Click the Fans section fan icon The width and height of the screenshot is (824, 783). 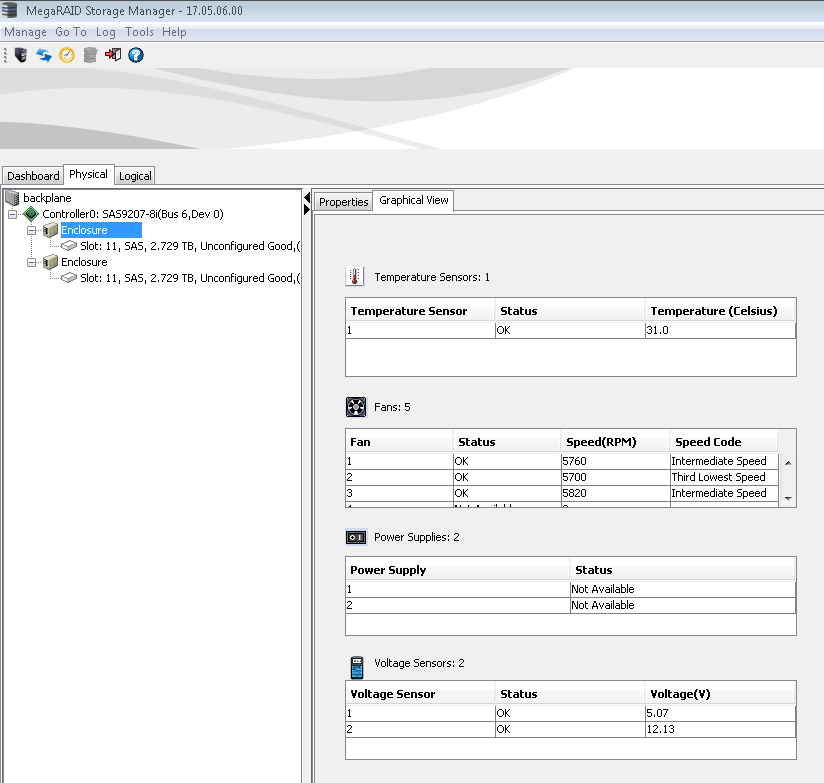[x=356, y=407]
